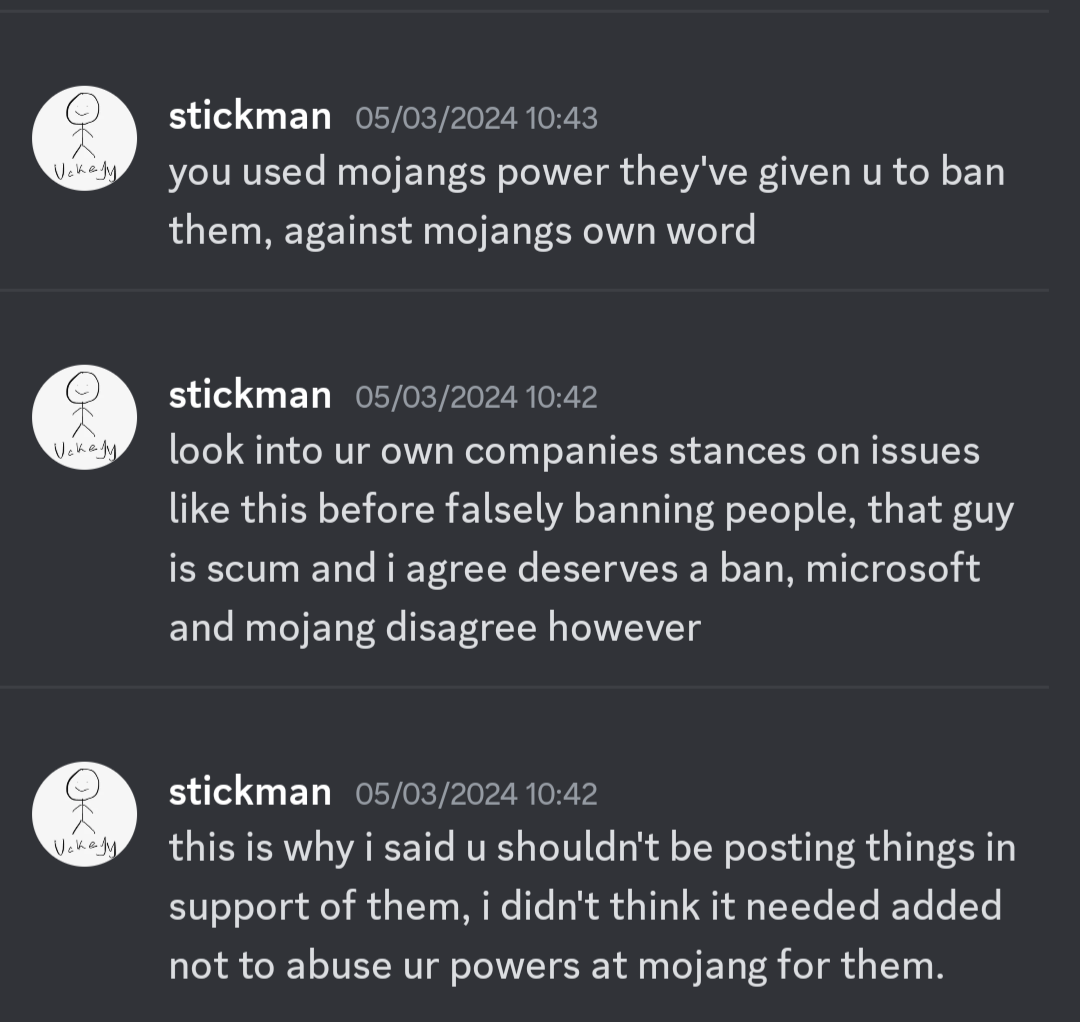1080x1022 pixels.
Task: Click the line 'like this before falsely banning people'
Action: (592, 510)
